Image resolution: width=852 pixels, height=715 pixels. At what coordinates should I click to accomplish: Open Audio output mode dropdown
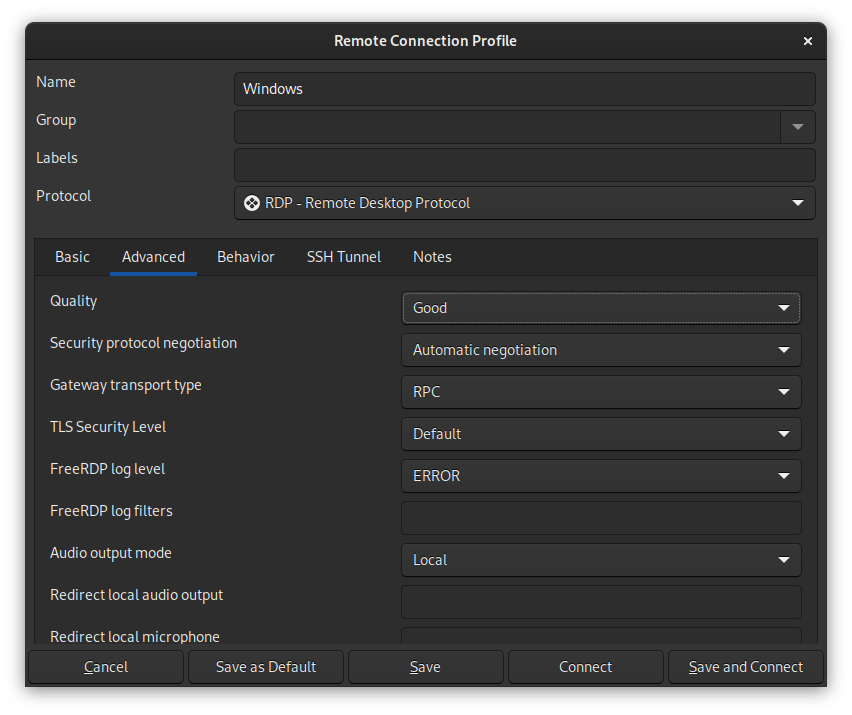[x=601, y=560]
